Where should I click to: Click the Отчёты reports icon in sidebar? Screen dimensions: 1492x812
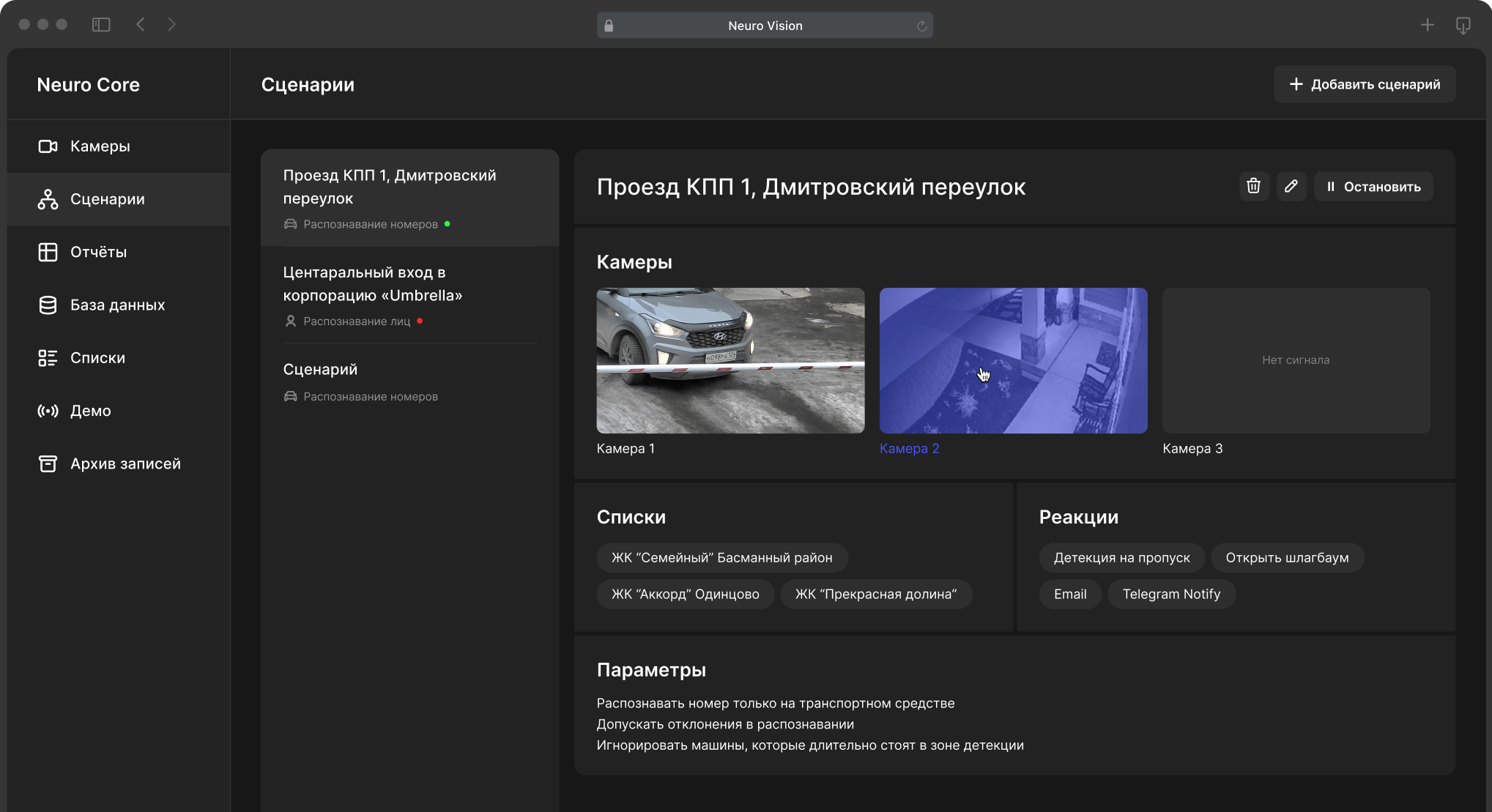click(48, 252)
